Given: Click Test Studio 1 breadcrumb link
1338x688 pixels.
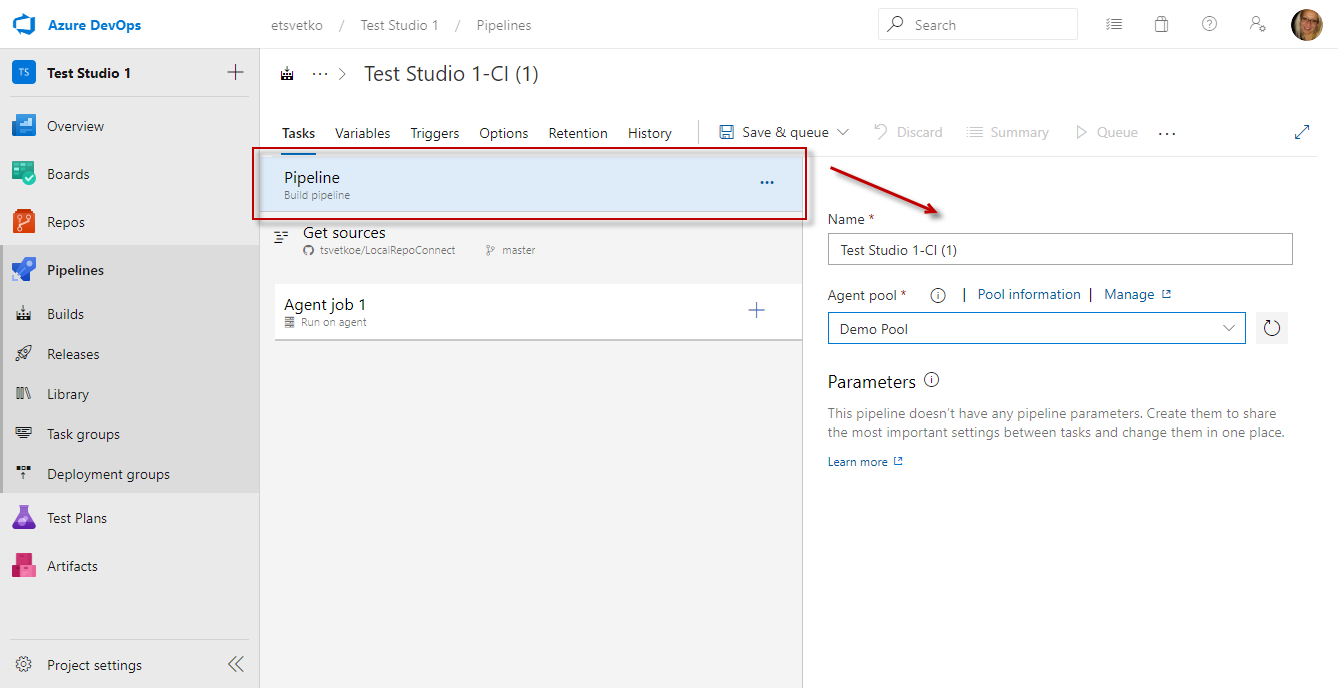Looking at the screenshot, I should click(x=399, y=25).
